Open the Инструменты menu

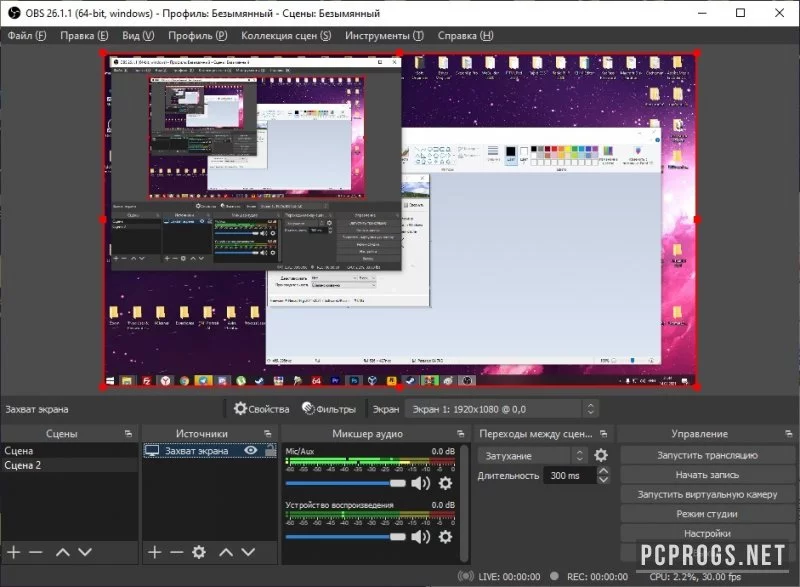click(384, 36)
